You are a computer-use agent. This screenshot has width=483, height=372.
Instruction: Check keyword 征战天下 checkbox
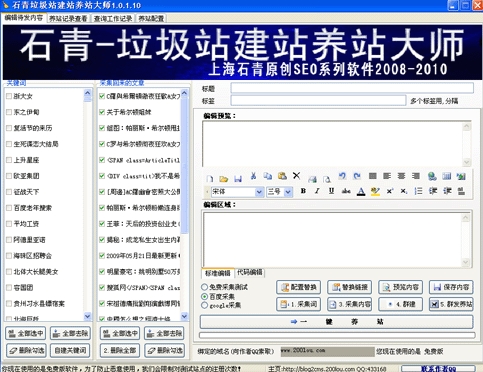point(9,192)
